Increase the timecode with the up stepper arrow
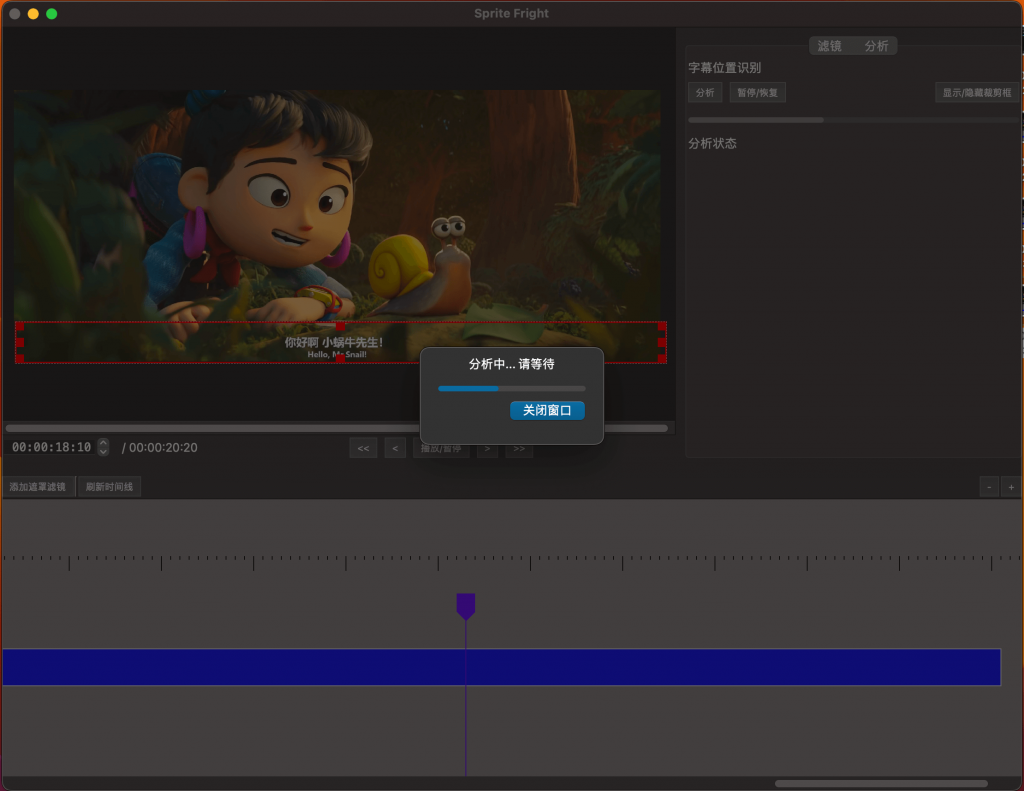Viewport: 1024px width, 791px height. (x=103, y=443)
